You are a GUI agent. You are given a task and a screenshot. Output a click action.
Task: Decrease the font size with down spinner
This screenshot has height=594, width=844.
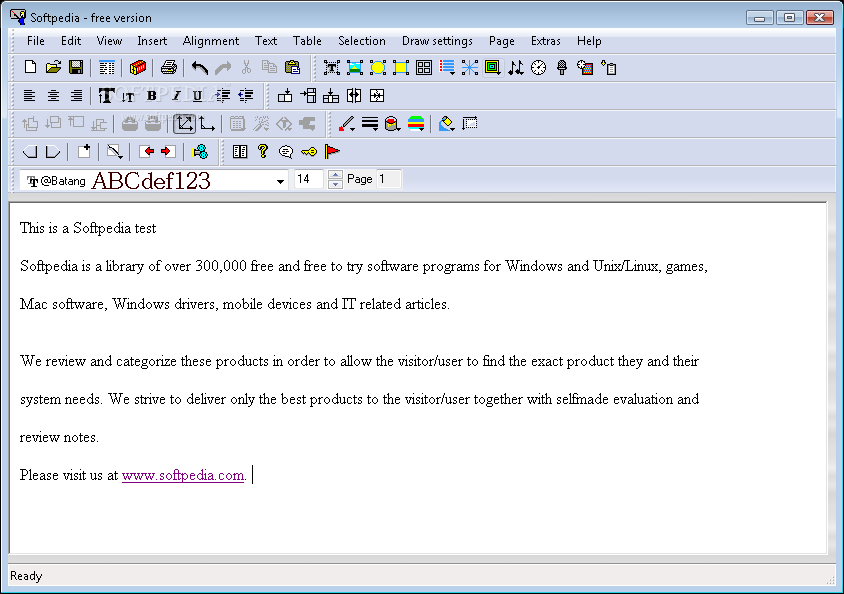335,184
